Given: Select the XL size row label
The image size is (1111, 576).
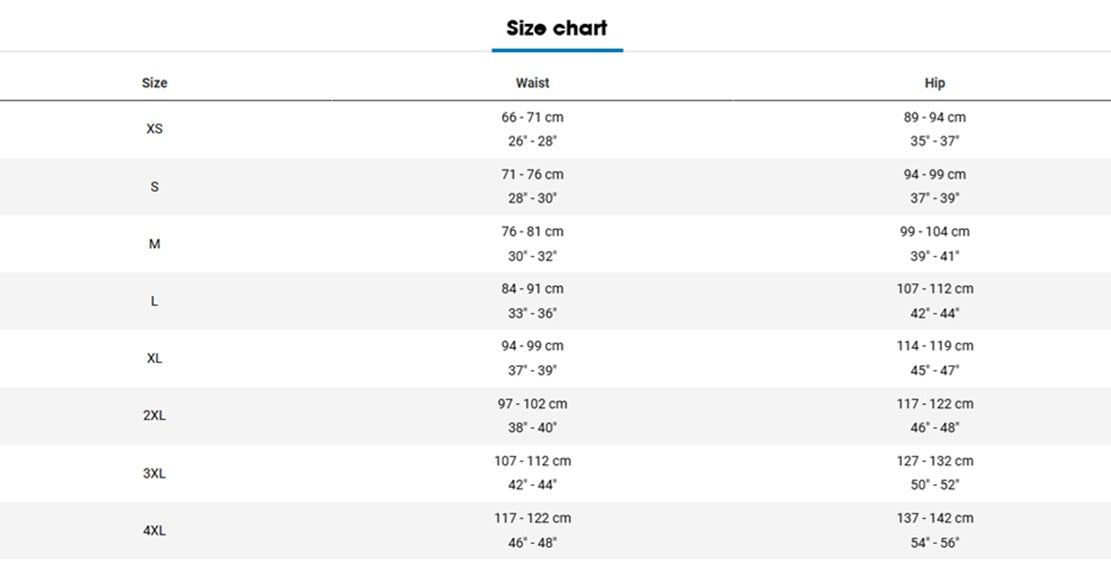Looking at the screenshot, I should click(154, 358).
